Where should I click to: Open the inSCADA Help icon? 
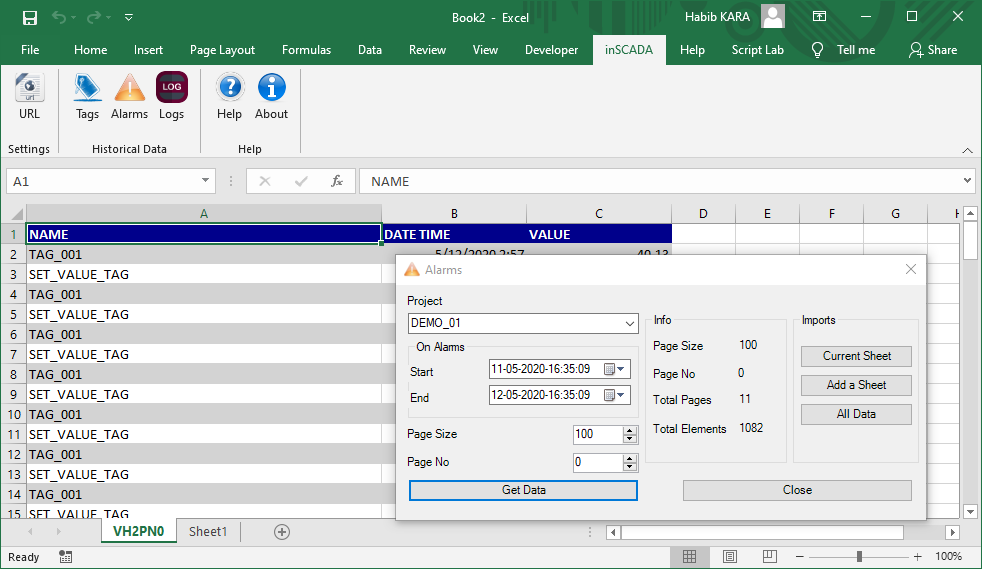tap(229, 96)
